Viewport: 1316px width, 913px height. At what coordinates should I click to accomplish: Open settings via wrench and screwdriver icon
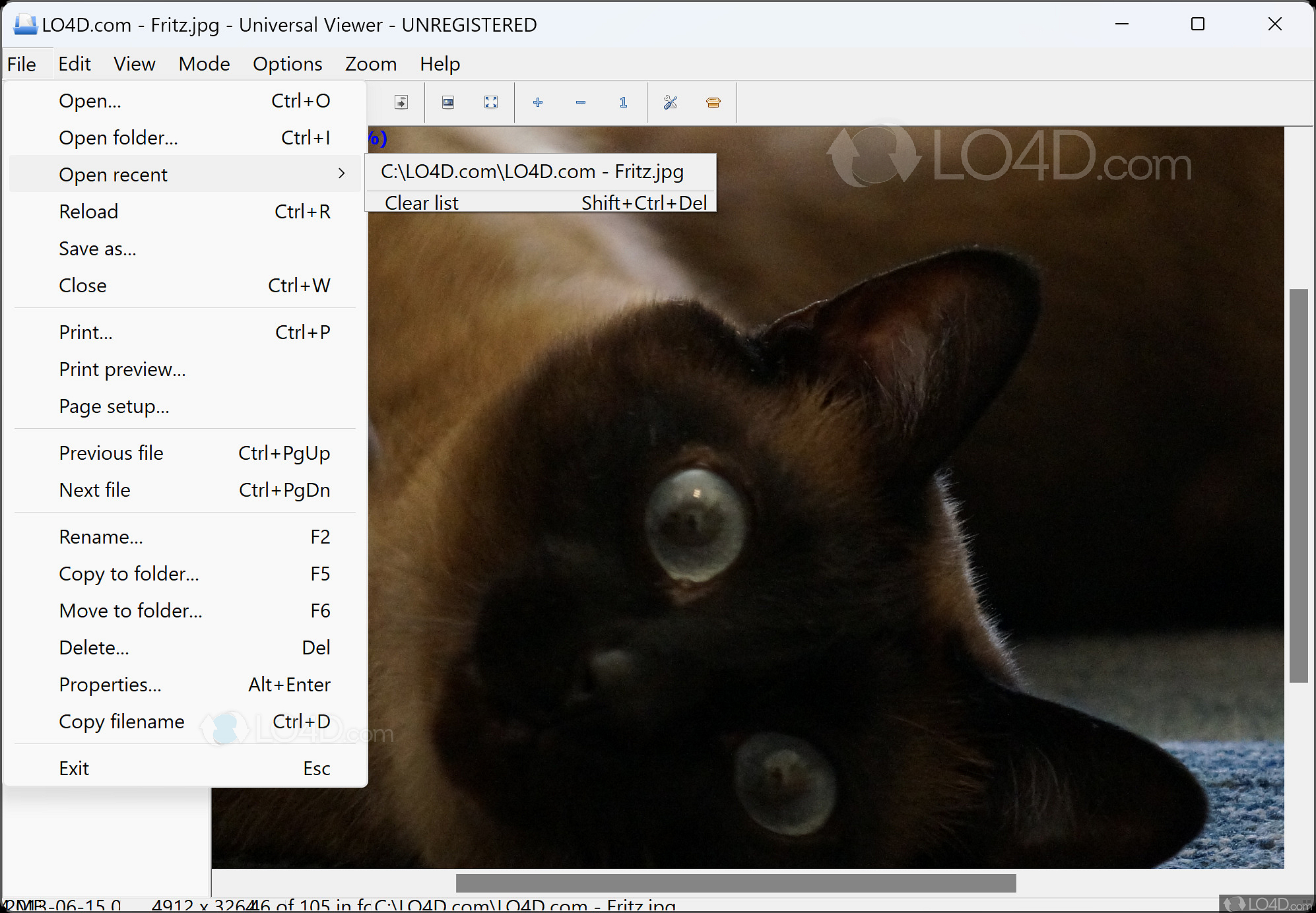coord(671,102)
